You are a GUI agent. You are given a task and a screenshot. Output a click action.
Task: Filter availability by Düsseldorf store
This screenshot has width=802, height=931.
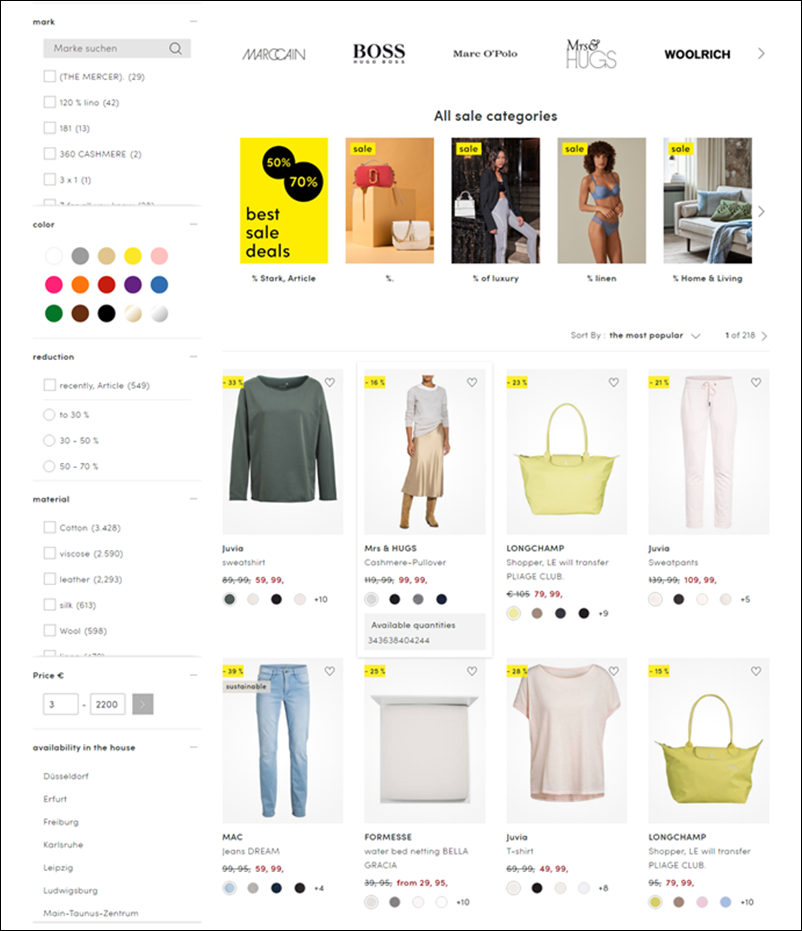66,776
